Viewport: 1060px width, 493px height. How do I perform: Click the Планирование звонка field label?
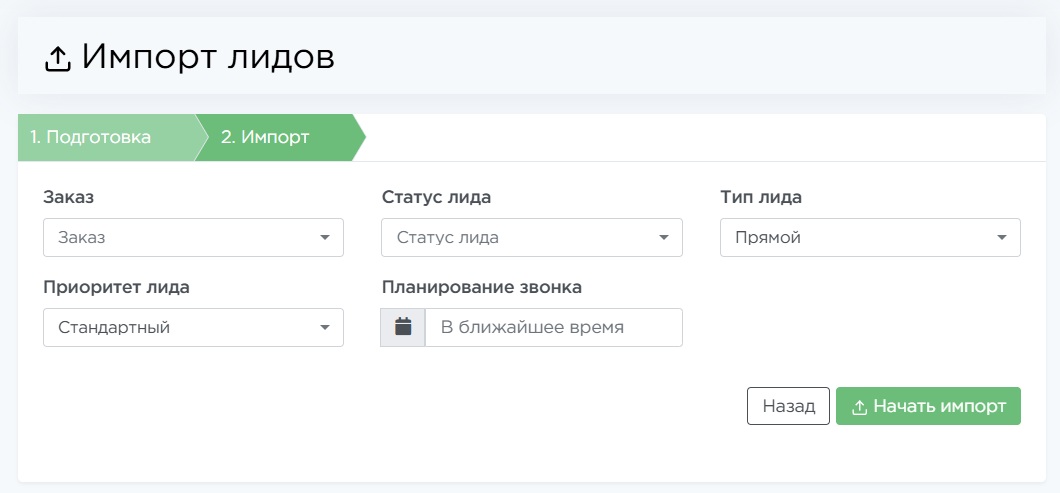tap(482, 287)
